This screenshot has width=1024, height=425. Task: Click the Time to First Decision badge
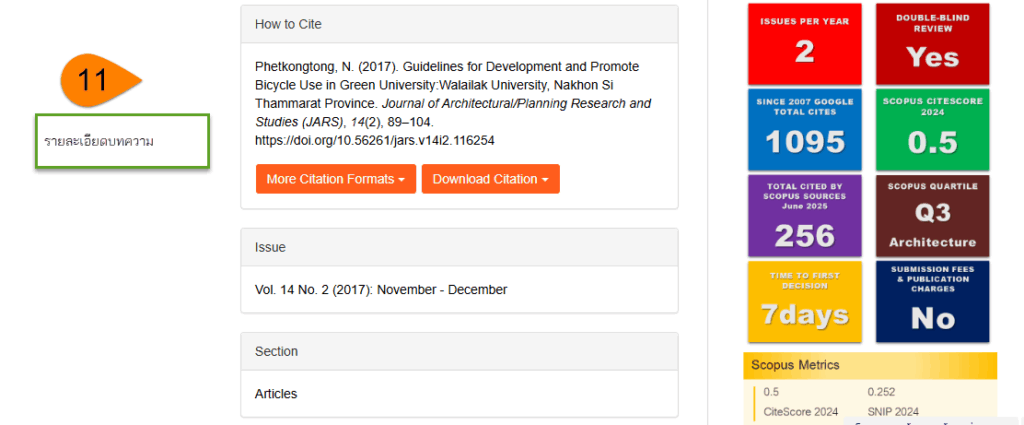coord(805,300)
